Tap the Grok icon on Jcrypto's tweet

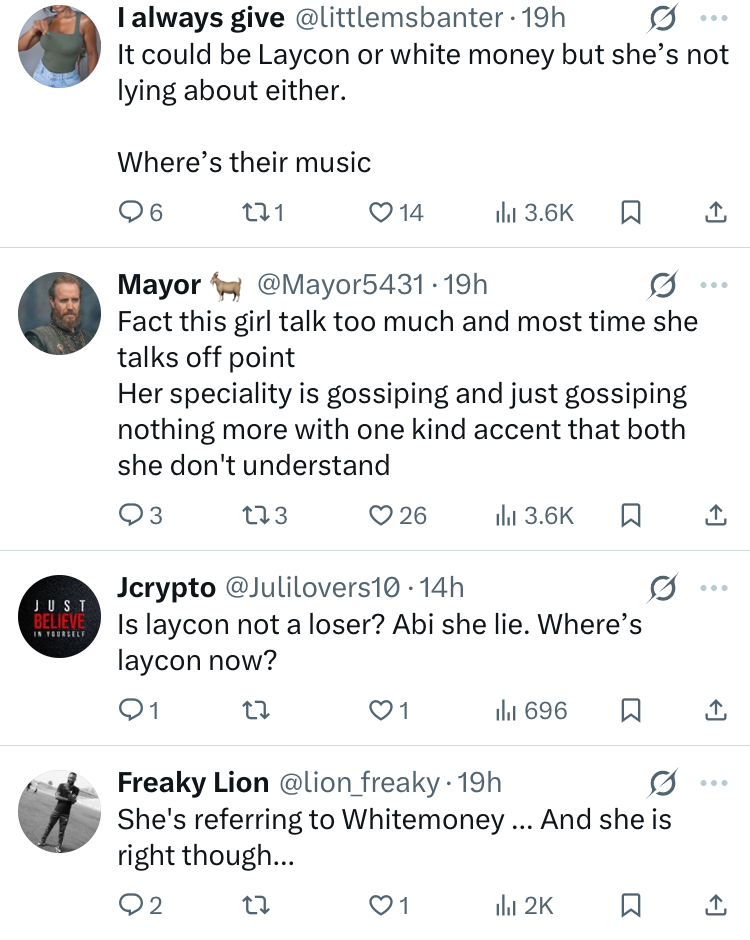tap(662, 588)
